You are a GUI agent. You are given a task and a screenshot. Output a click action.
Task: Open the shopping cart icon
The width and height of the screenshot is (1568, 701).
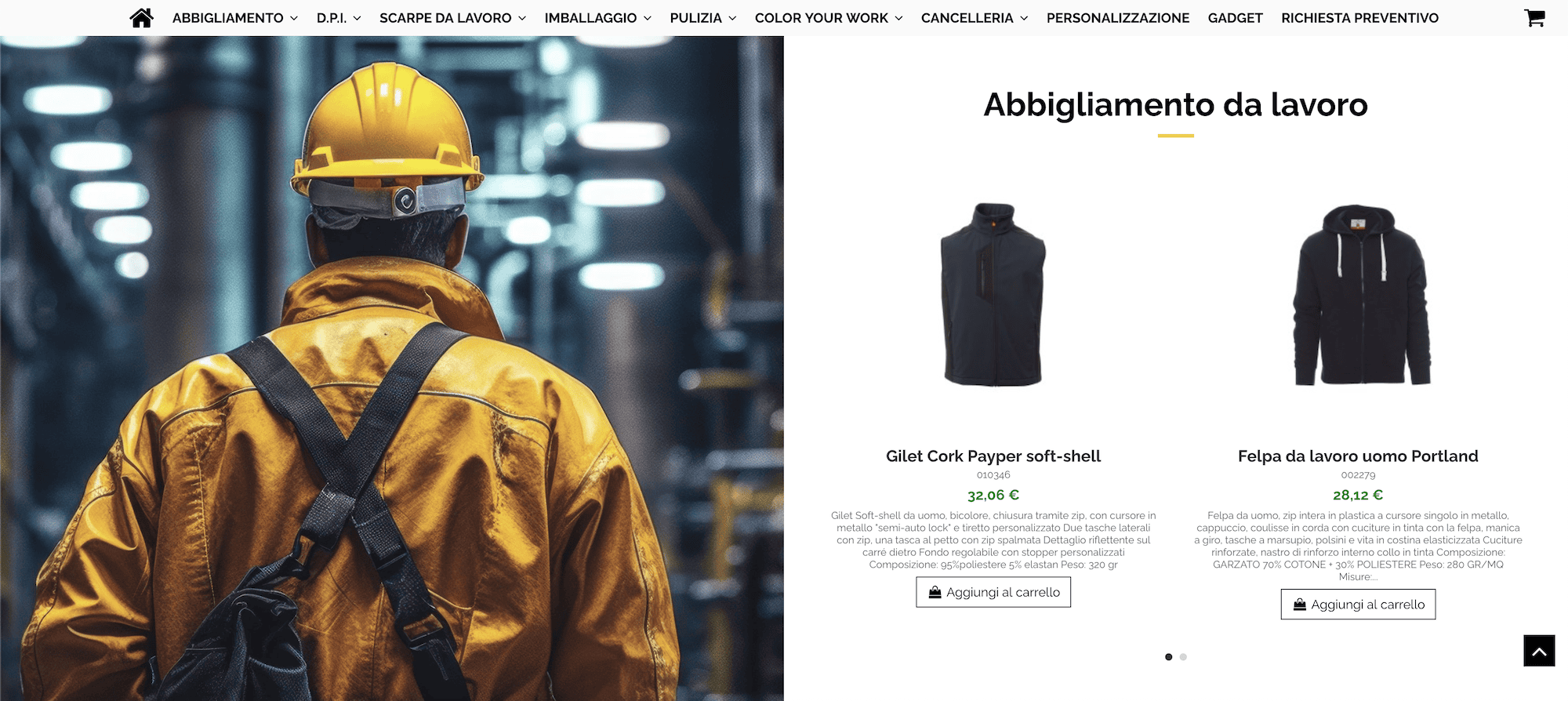(1534, 17)
